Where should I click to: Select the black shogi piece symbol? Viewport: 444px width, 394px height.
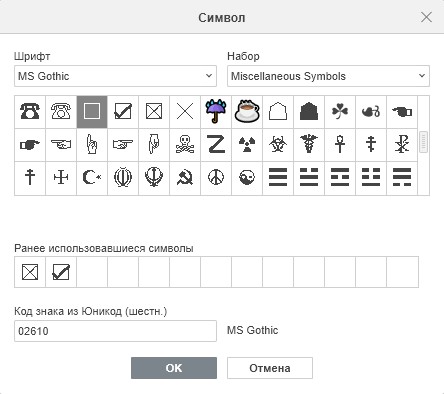(x=309, y=112)
